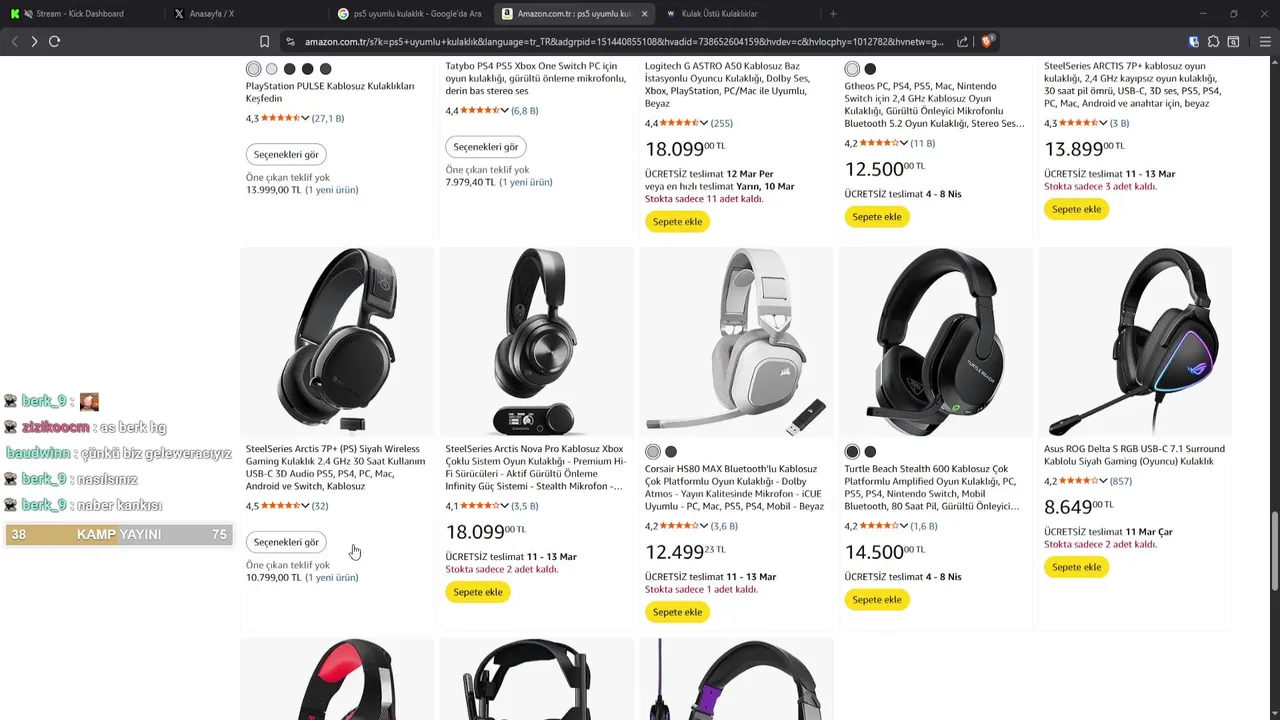Add SteelSeries Arctis Nova Pro to cart
This screenshot has height=720, width=1280.
pyautogui.click(x=478, y=592)
